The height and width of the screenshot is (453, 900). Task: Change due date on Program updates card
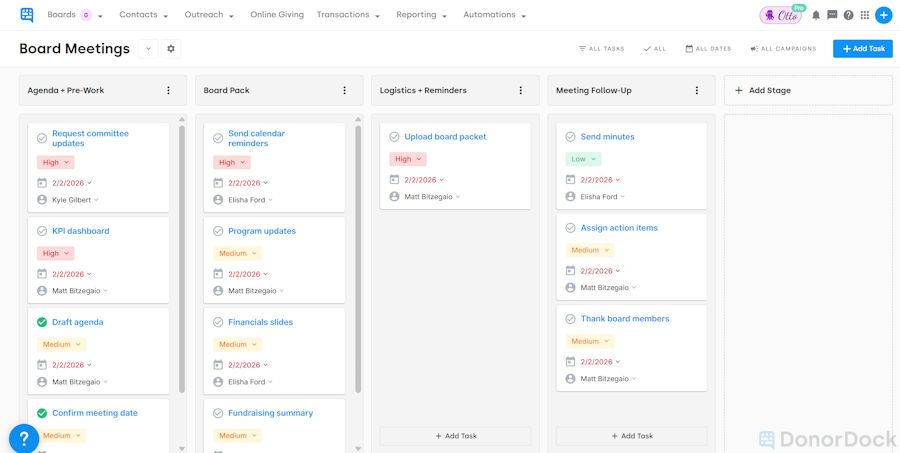248,274
